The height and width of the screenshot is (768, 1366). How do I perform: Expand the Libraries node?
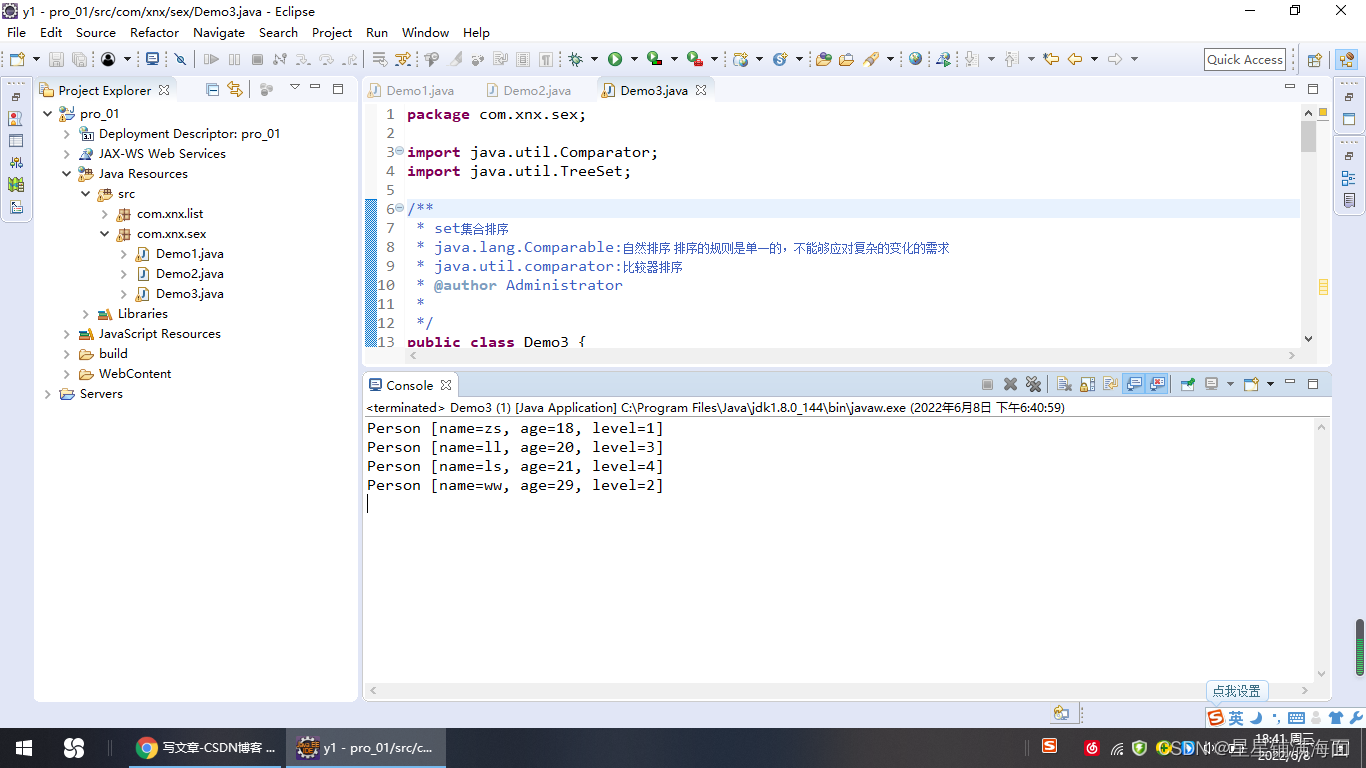click(x=86, y=314)
